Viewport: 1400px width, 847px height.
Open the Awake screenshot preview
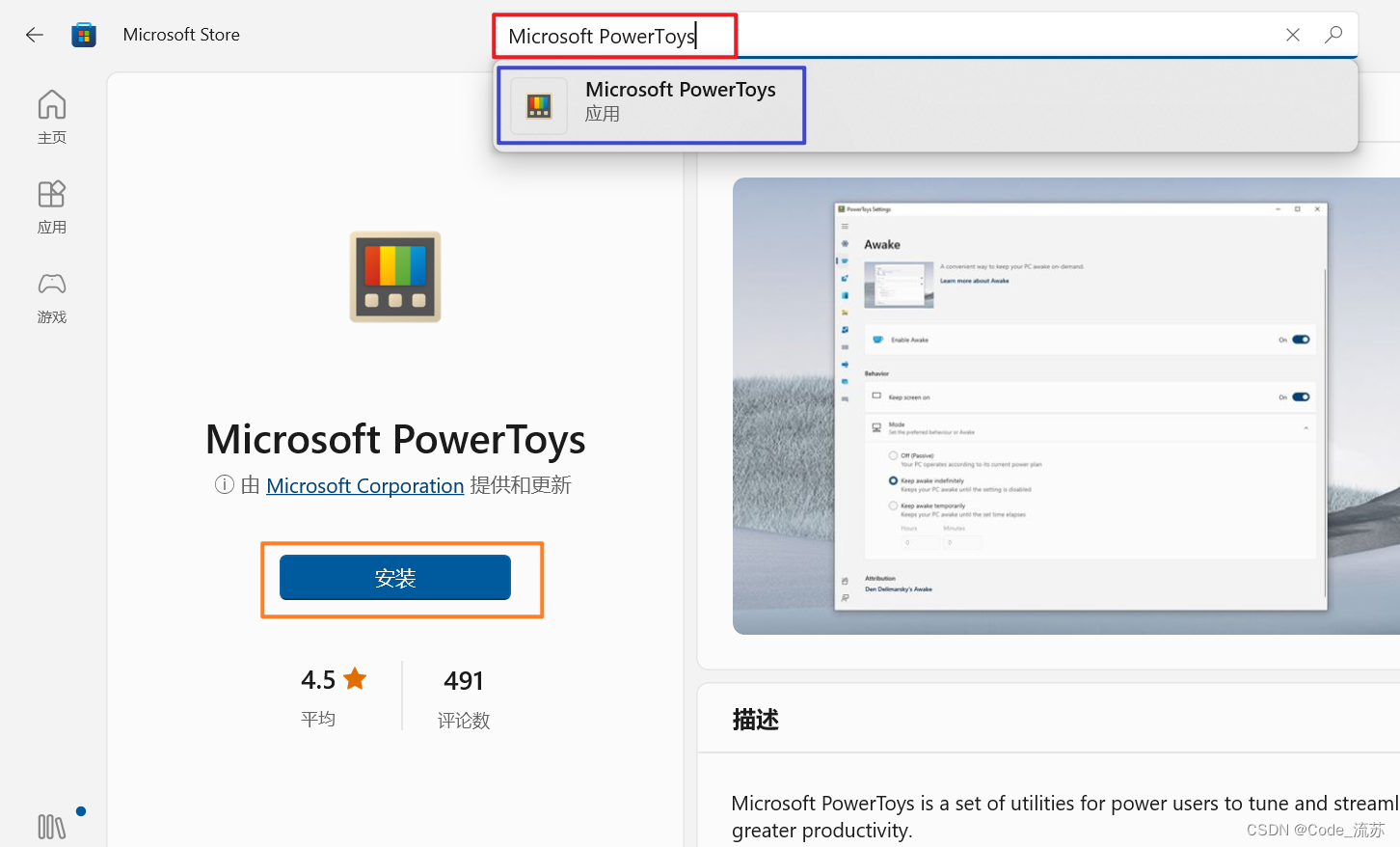point(1066,406)
